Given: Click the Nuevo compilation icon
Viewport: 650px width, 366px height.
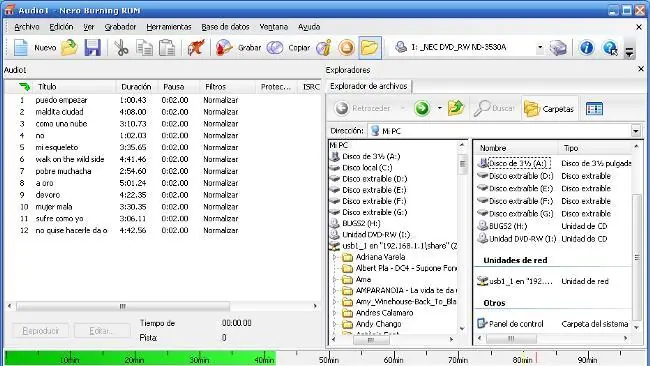Looking at the screenshot, I should click(x=20, y=48).
